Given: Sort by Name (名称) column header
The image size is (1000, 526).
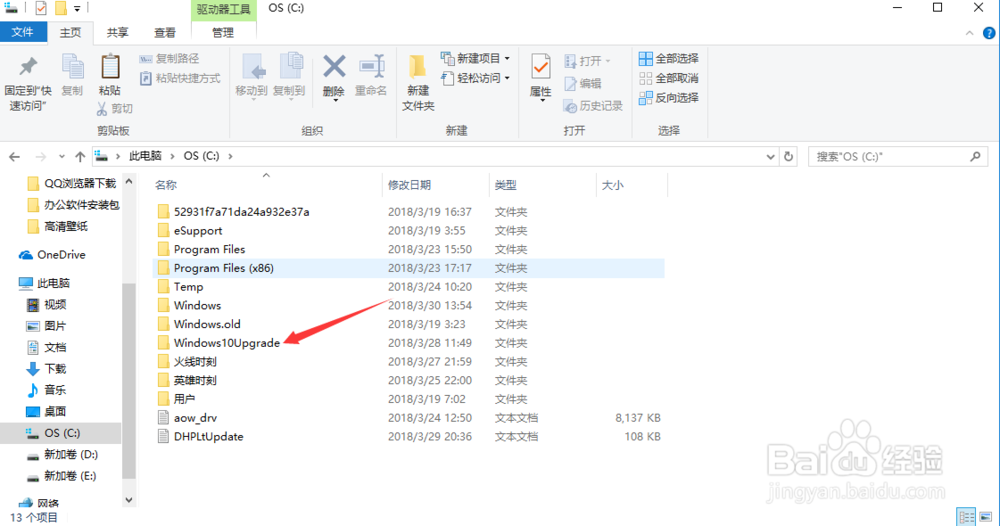Looking at the screenshot, I should pyautogui.click(x=166, y=185).
